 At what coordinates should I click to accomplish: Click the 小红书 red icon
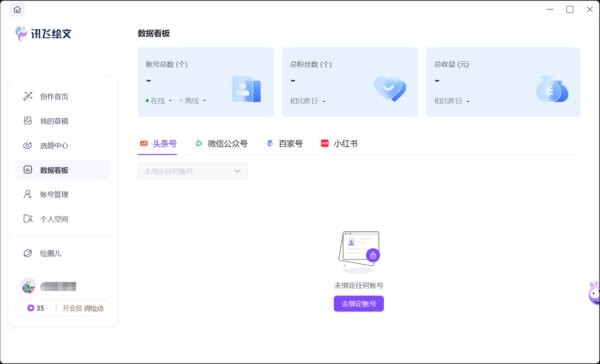(x=324, y=144)
